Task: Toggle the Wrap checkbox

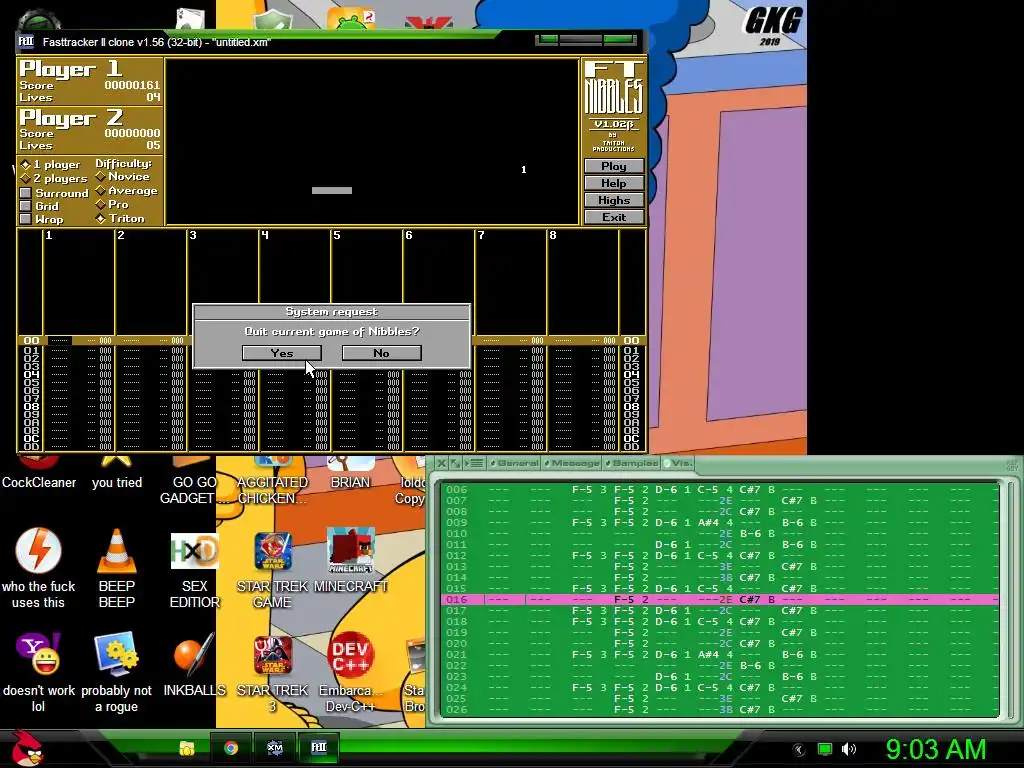Action: click(x=25, y=219)
